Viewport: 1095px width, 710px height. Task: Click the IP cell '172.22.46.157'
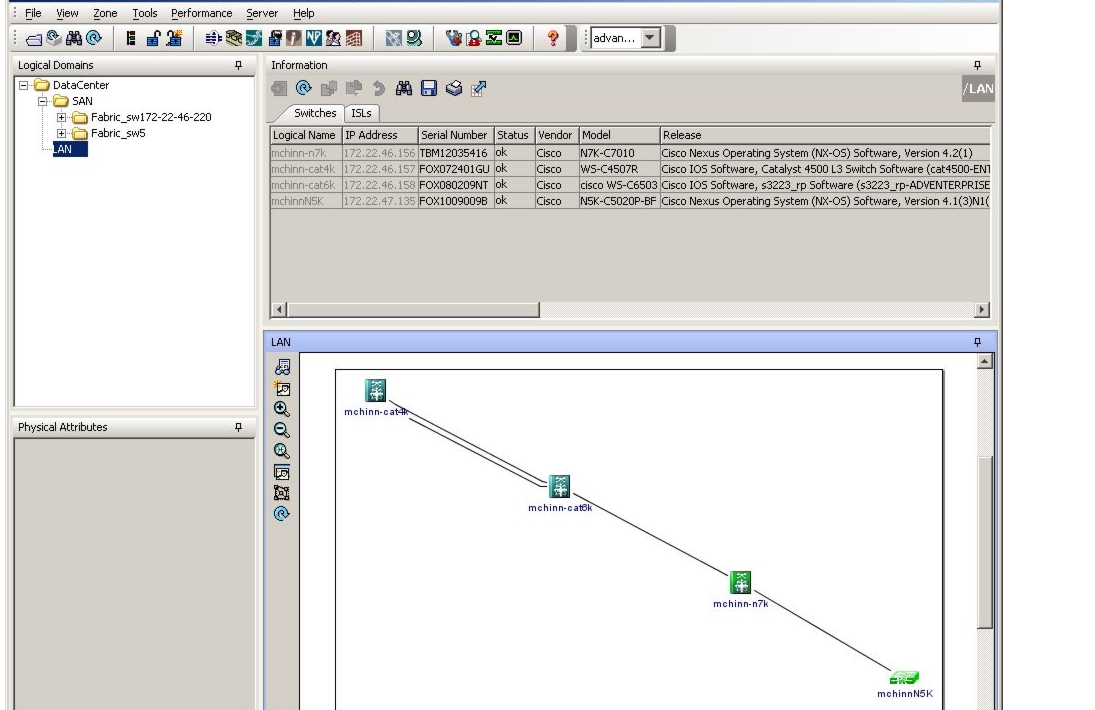tap(380, 169)
